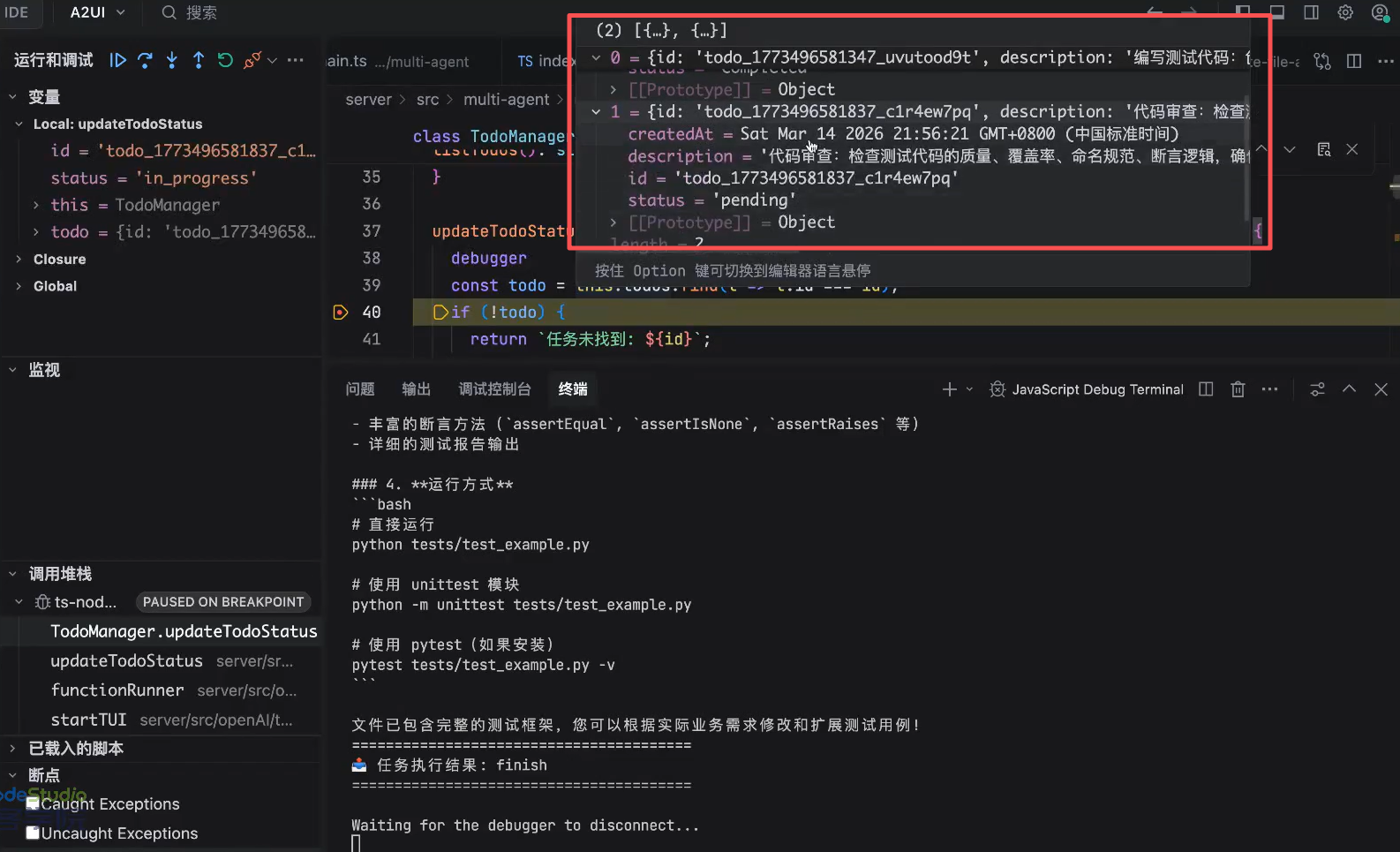
Task: Select the JavaScript Debug Terminal label
Action: click(x=1097, y=389)
